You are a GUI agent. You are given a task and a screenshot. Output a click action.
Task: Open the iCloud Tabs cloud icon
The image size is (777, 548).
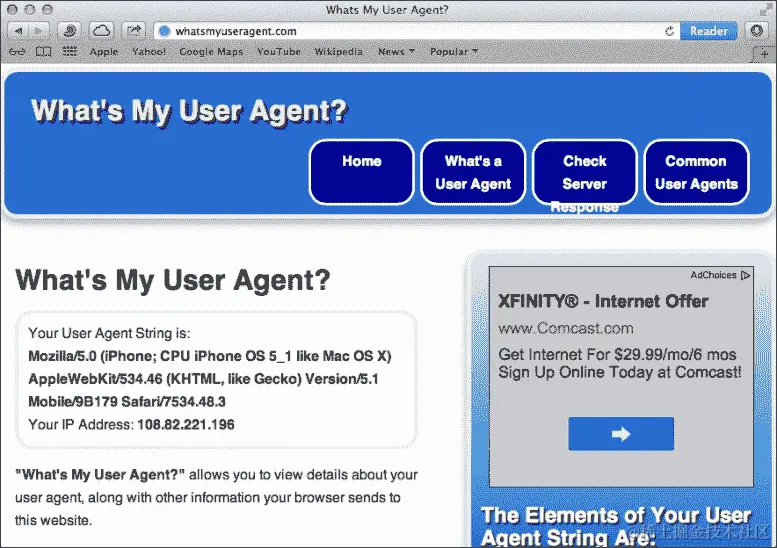(x=102, y=31)
